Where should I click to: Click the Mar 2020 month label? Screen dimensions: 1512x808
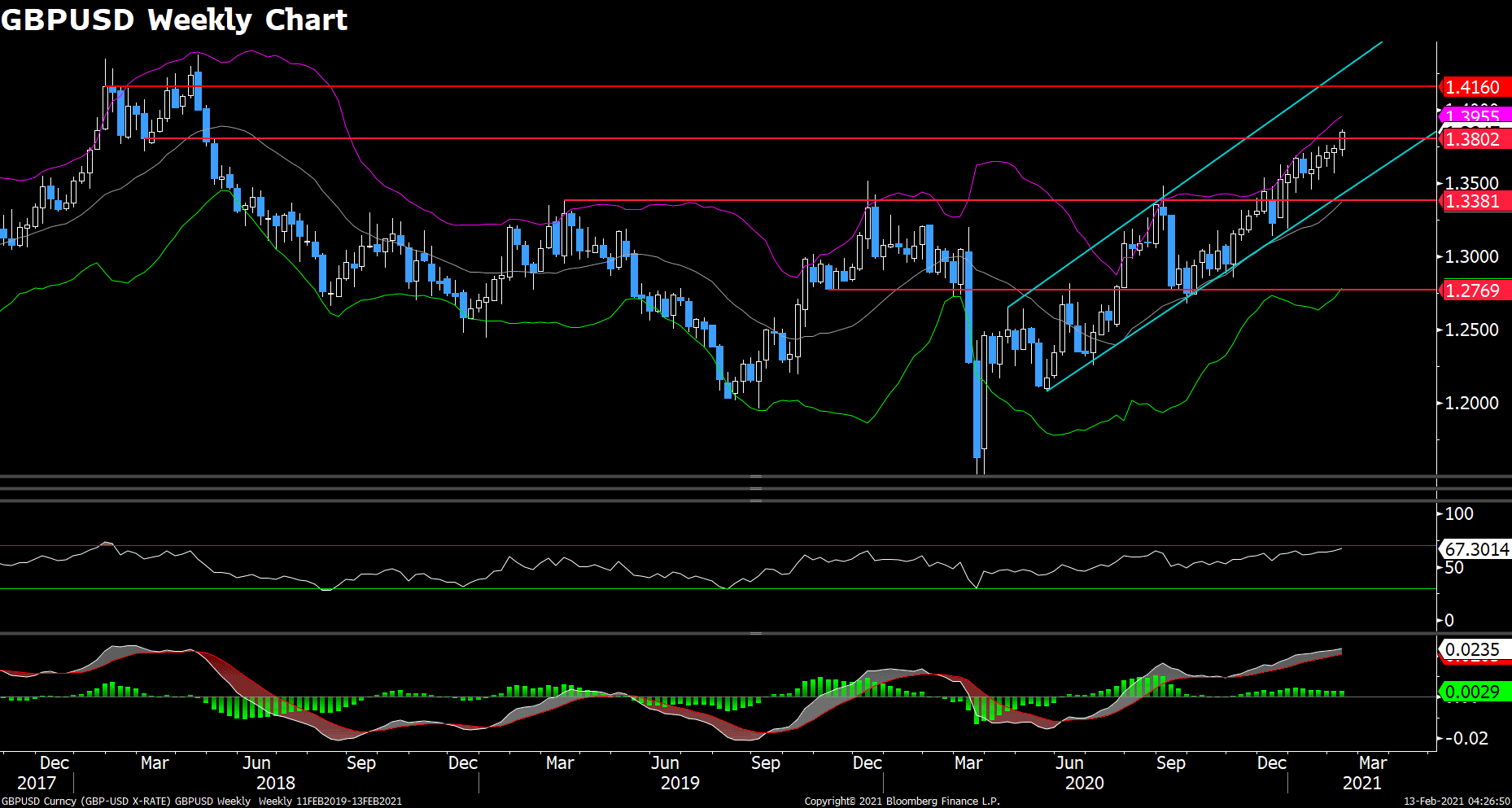point(968,762)
